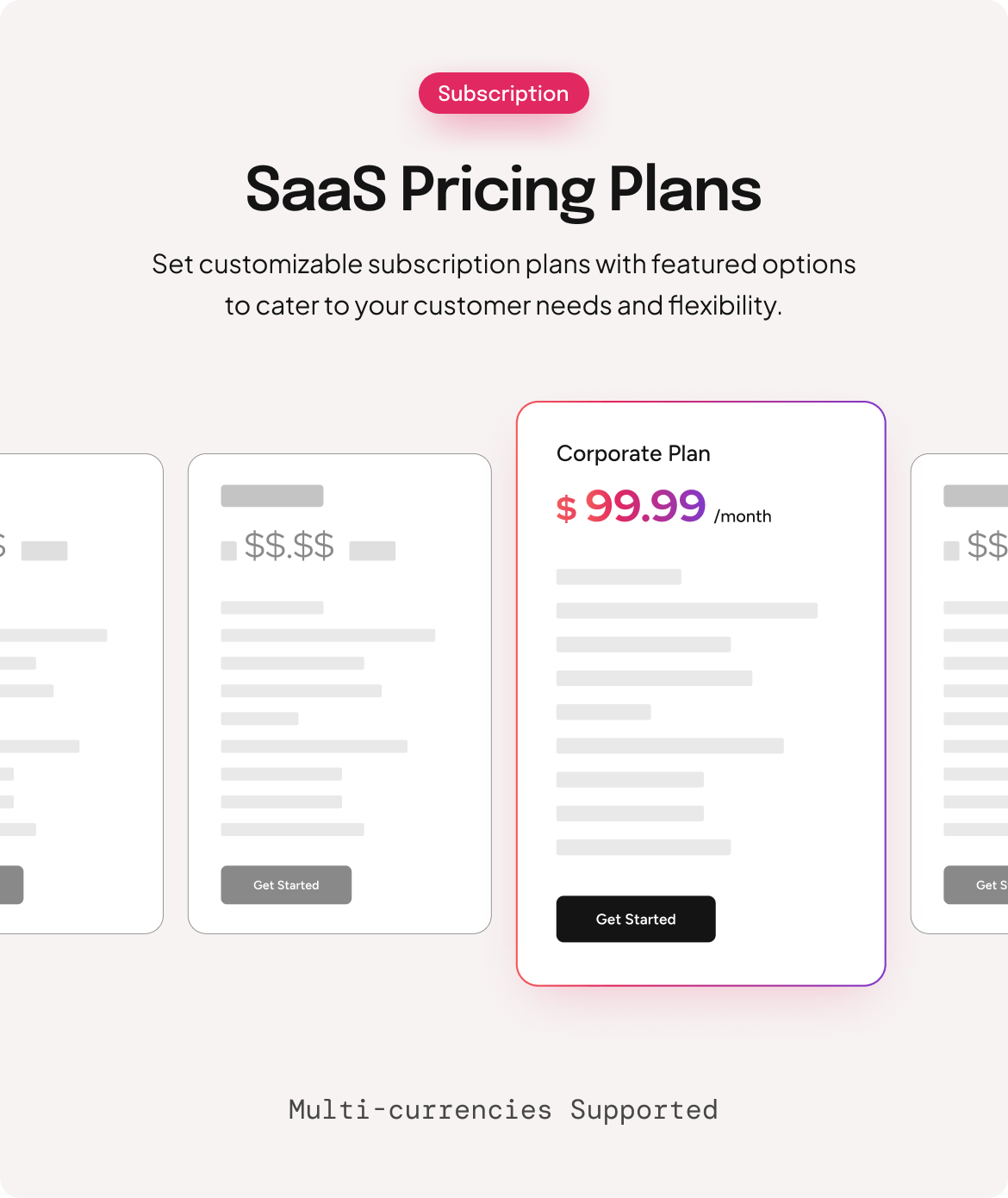Click the cut-off Get Started button at right edge
This screenshot has height=1198, width=1008.
click(x=976, y=885)
